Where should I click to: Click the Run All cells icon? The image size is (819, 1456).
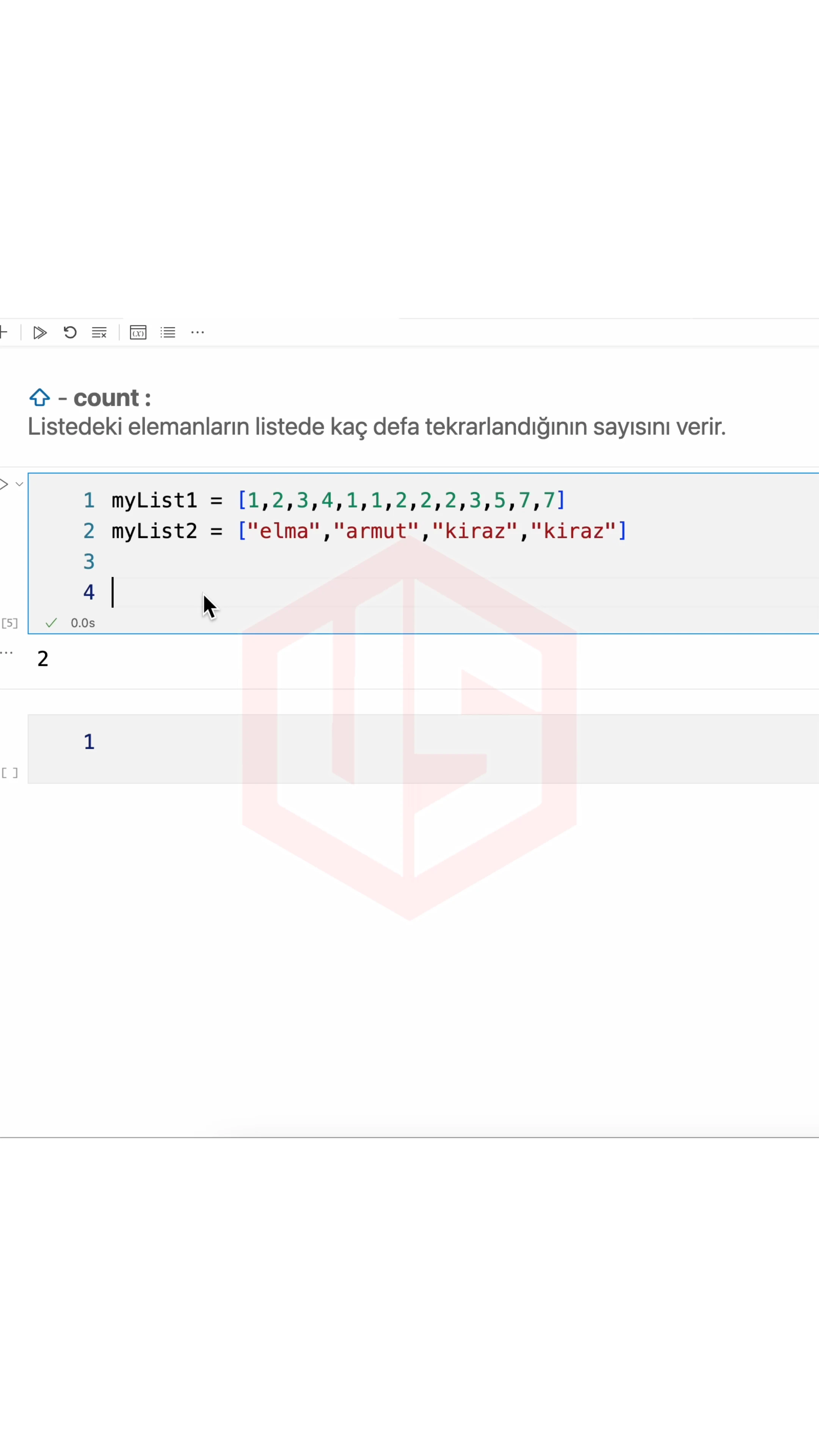point(39,333)
